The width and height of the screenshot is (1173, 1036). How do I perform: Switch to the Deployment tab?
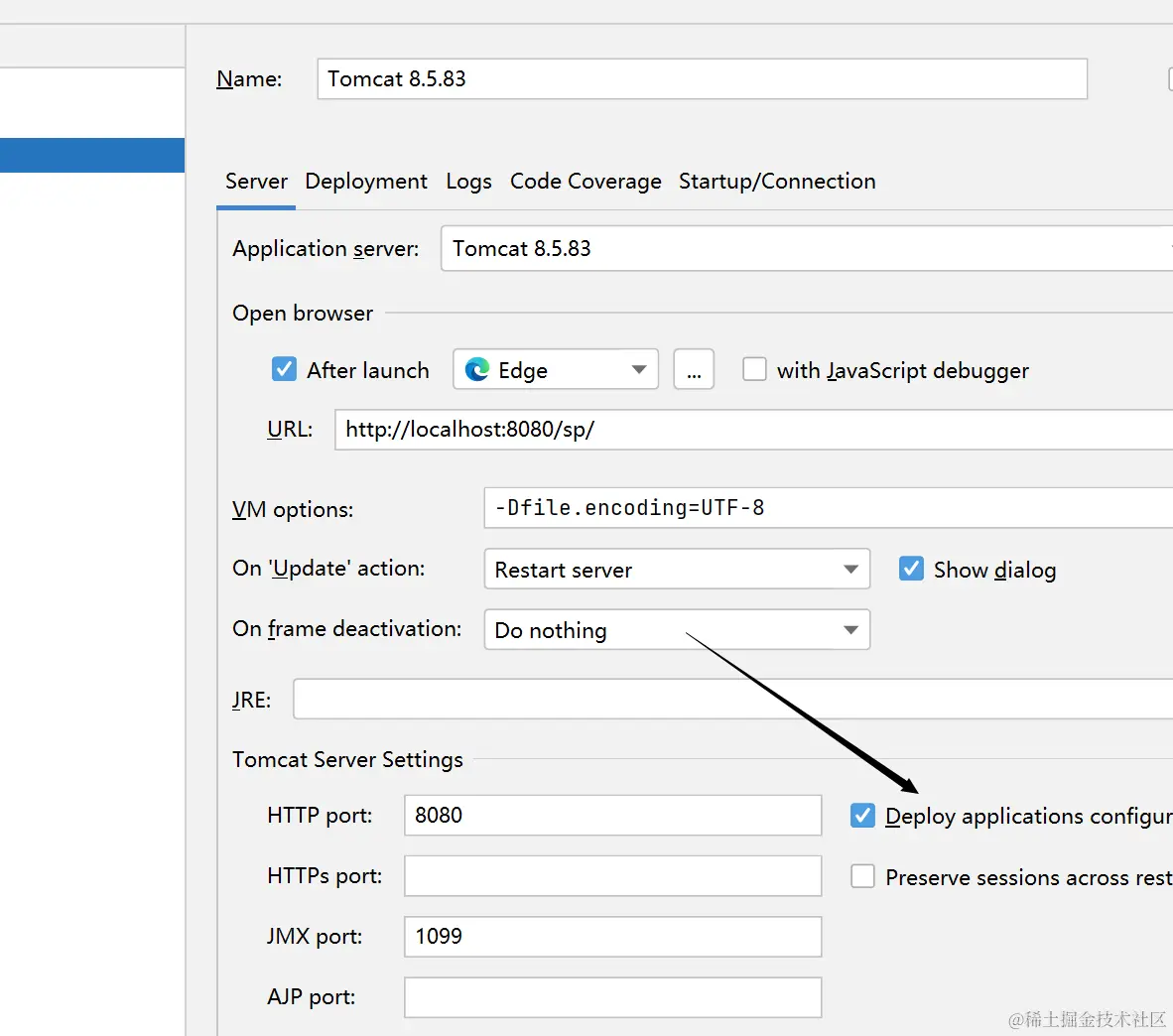366,181
